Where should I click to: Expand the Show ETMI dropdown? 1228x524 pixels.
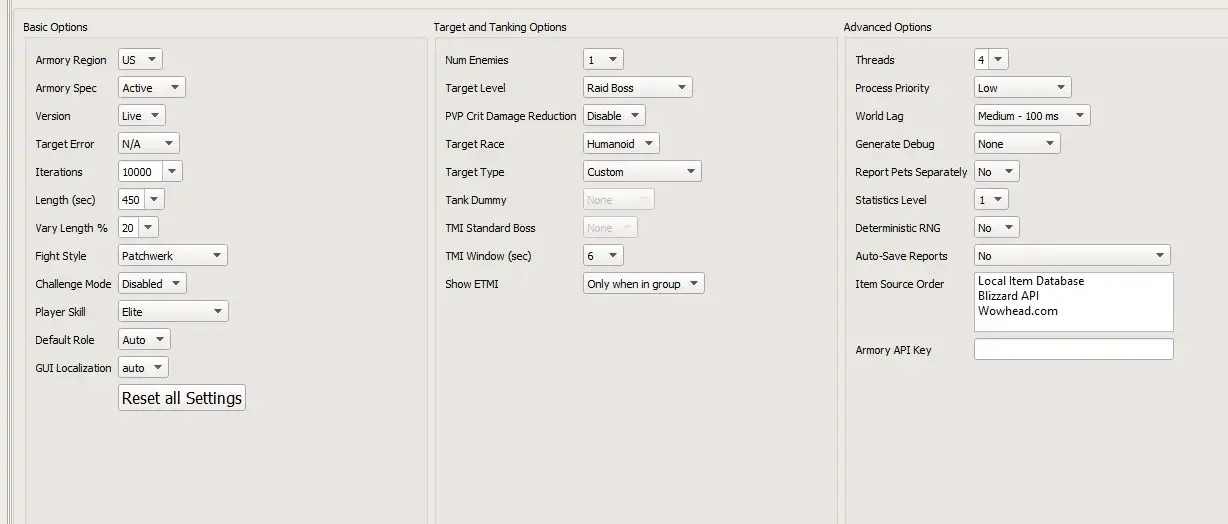pos(644,284)
